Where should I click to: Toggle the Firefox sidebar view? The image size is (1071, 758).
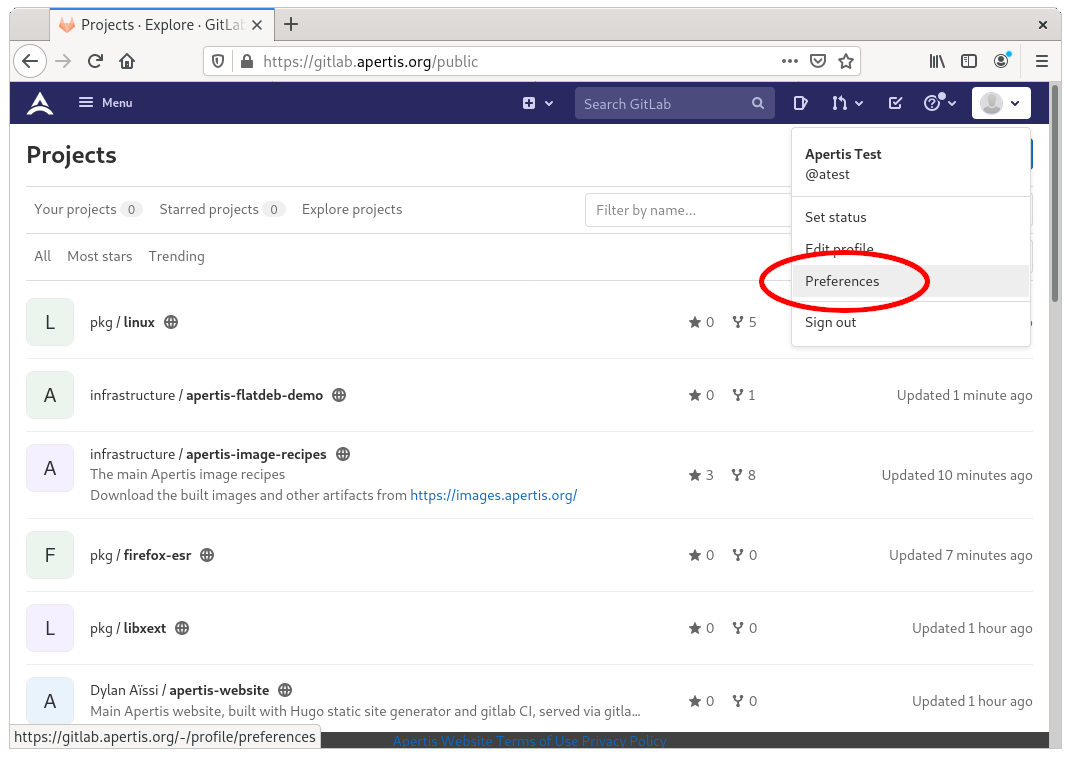tap(969, 61)
